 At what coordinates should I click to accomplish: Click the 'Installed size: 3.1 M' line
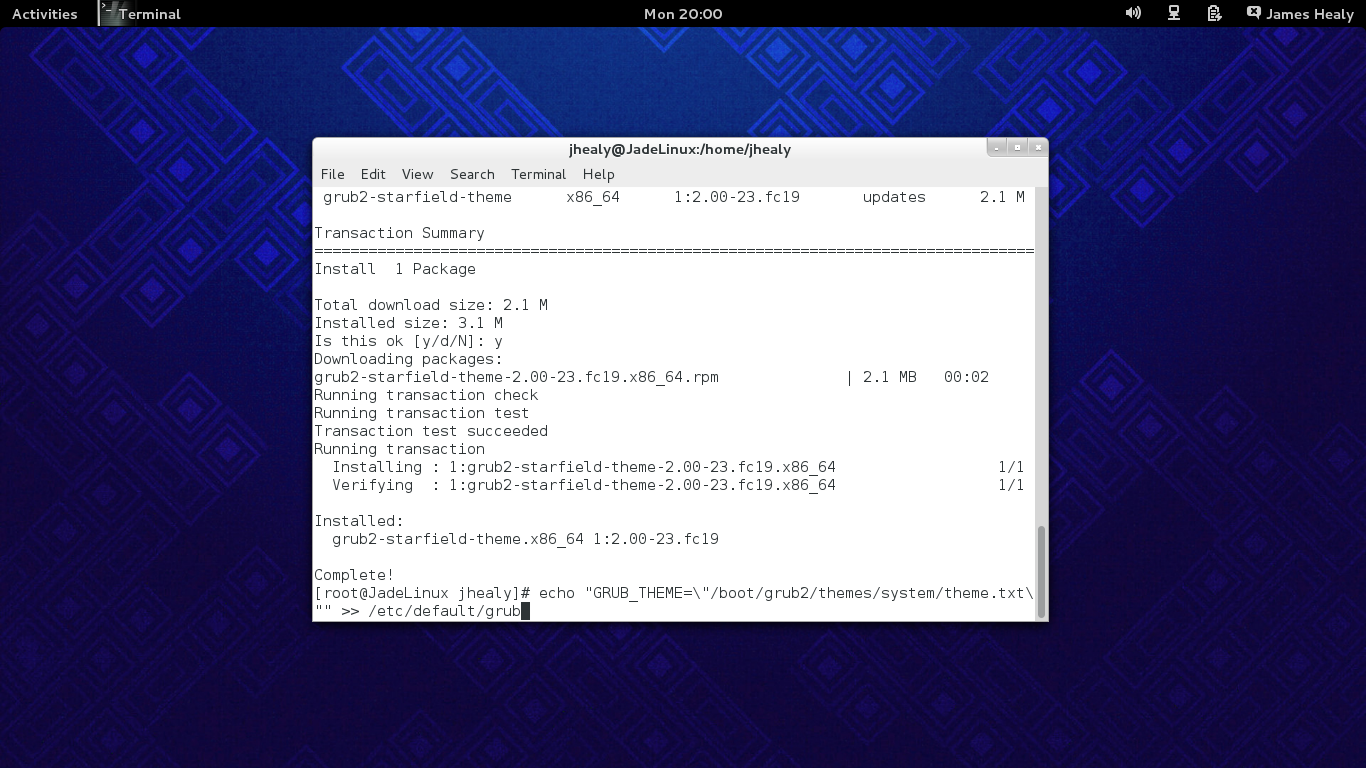pyautogui.click(x=408, y=323)
